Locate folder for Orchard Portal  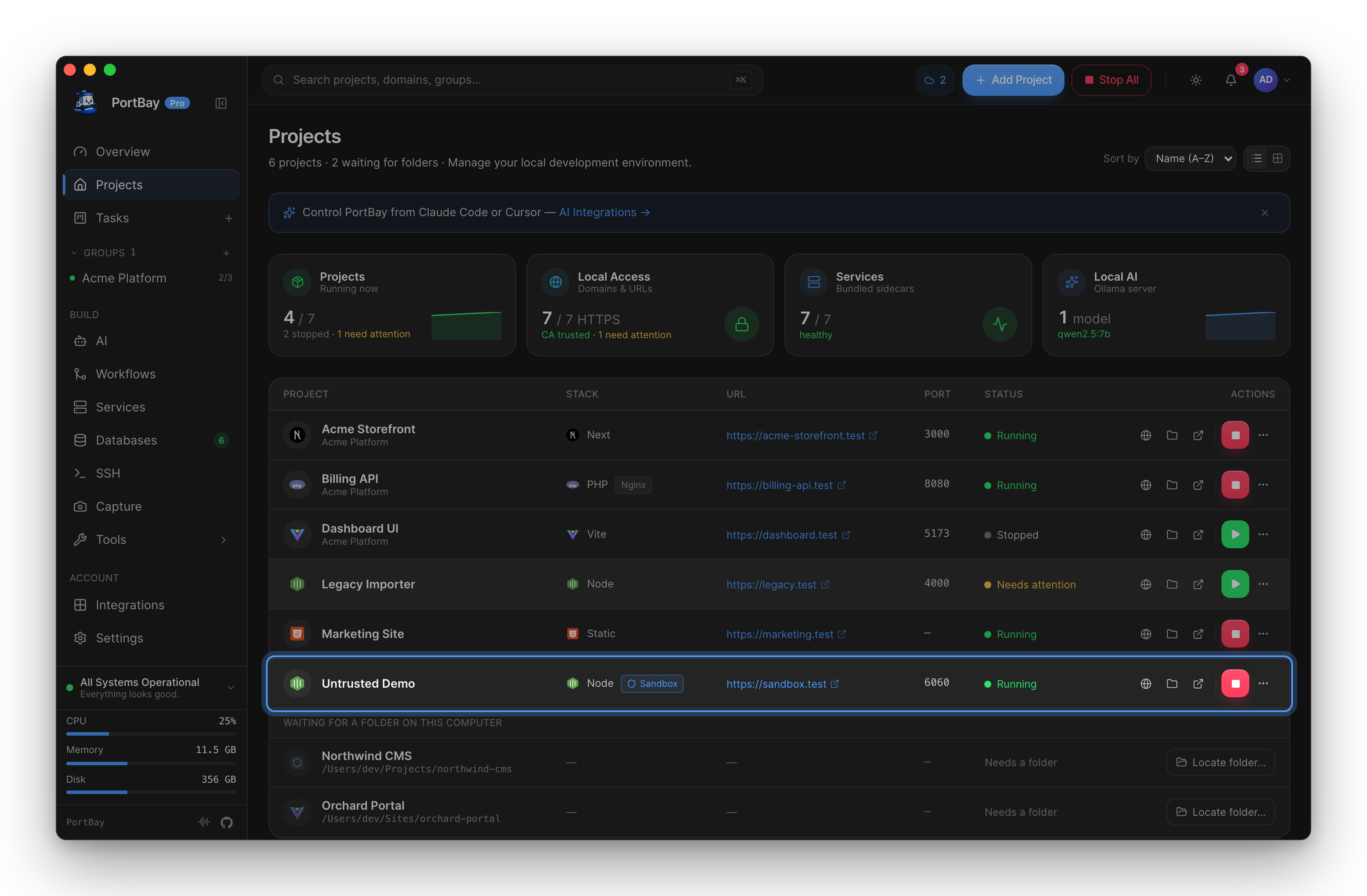tap(1220, 811)
